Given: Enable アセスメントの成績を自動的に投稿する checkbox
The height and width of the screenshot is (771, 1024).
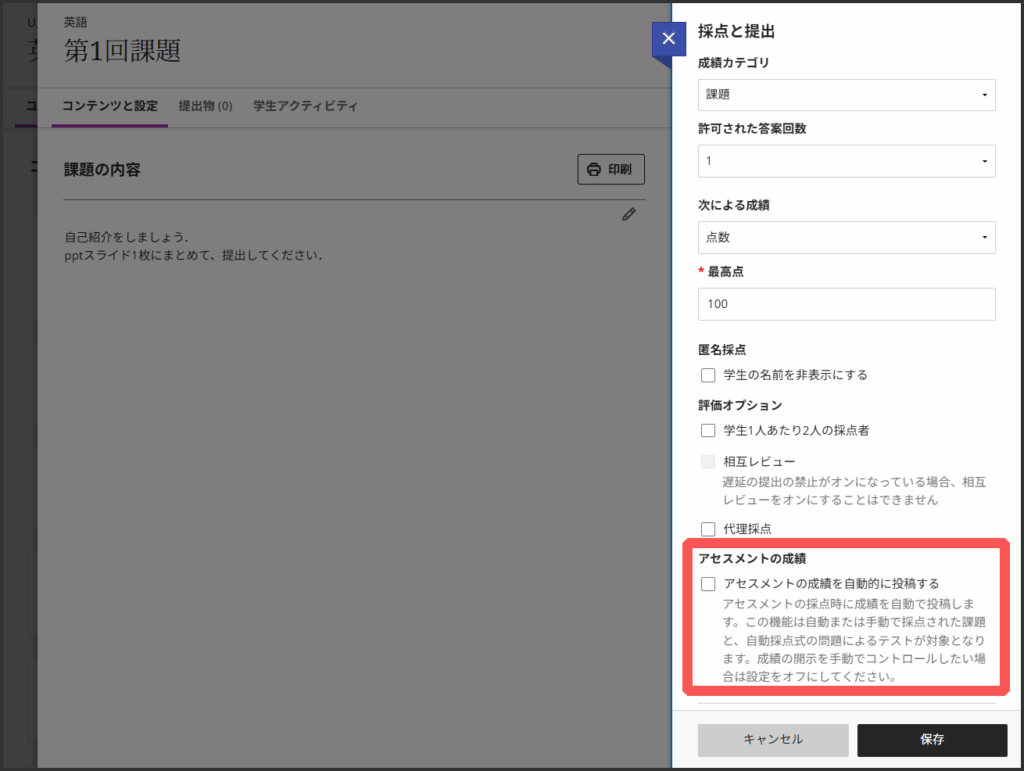Looking at the screenshot, I should [x=708, y=583].
